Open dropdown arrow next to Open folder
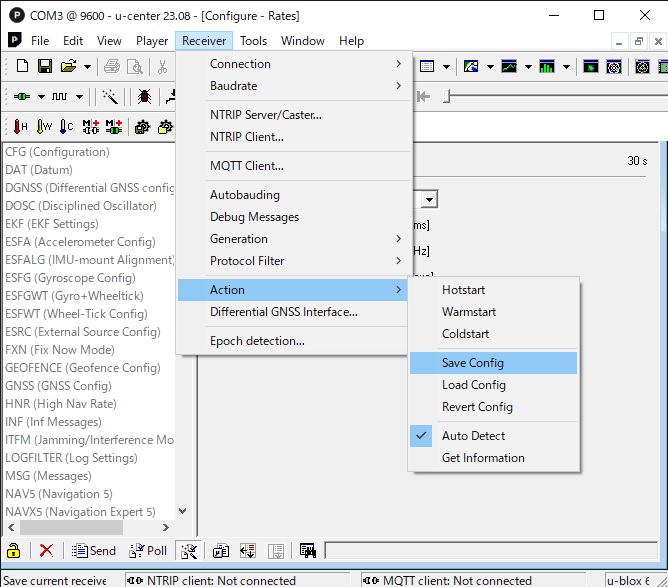Viewport: 668px width, 587px height. pos(87,67)
